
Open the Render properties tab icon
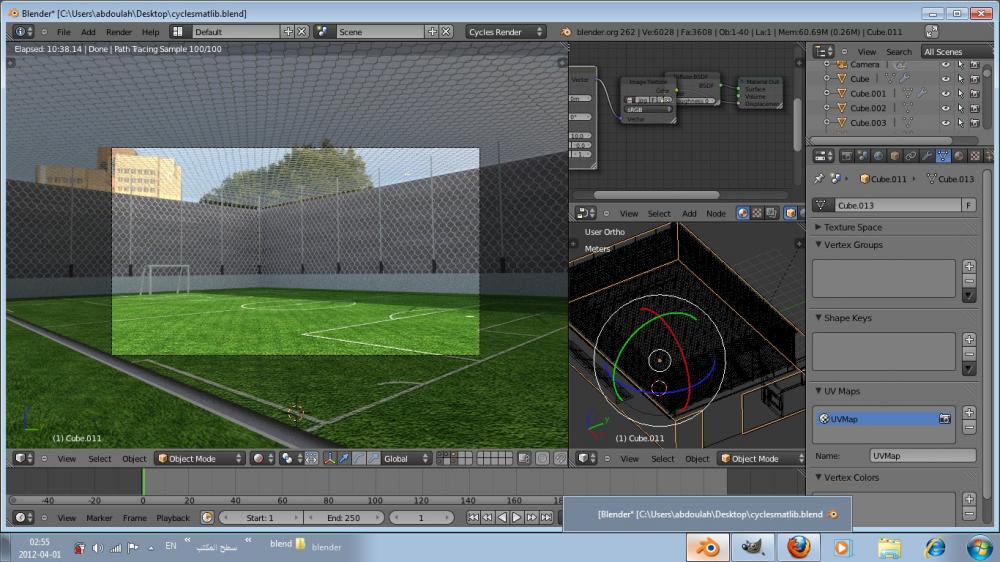tap(846, 156)
